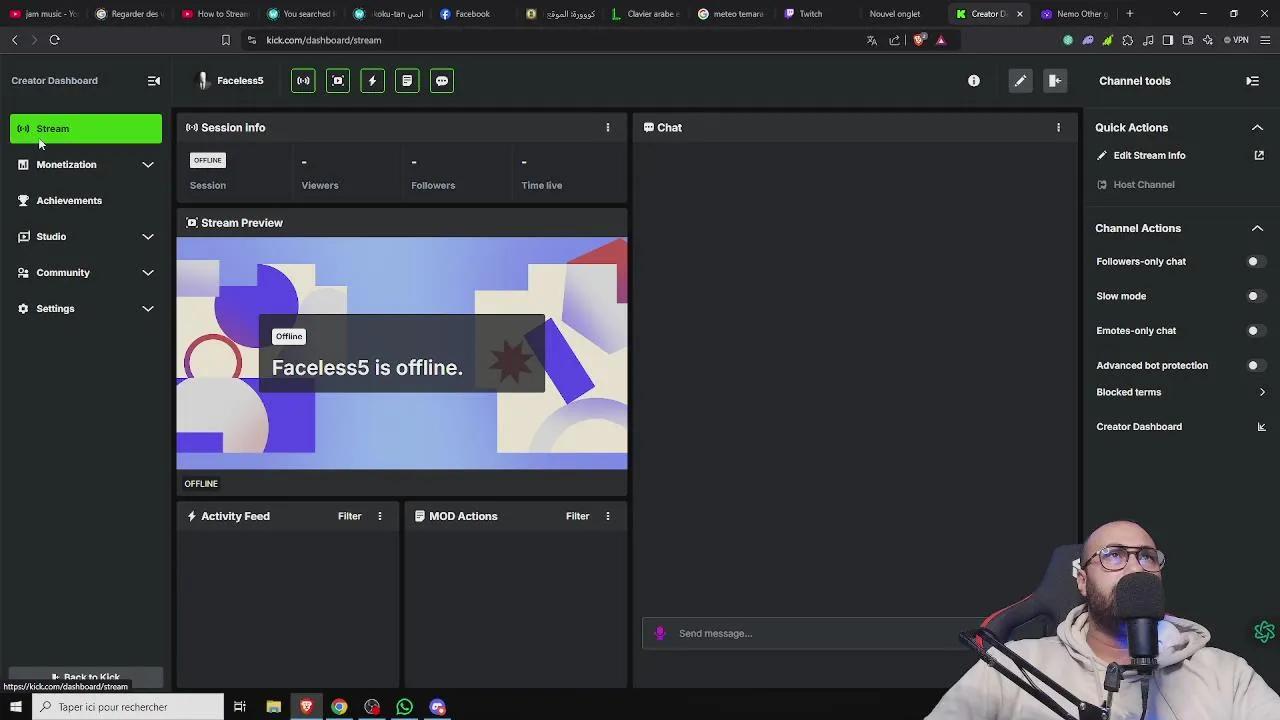The height and width of the screenshot is (720, 1280).
Task: Click the info icon near Channel tools
Action: click(973, 80)
